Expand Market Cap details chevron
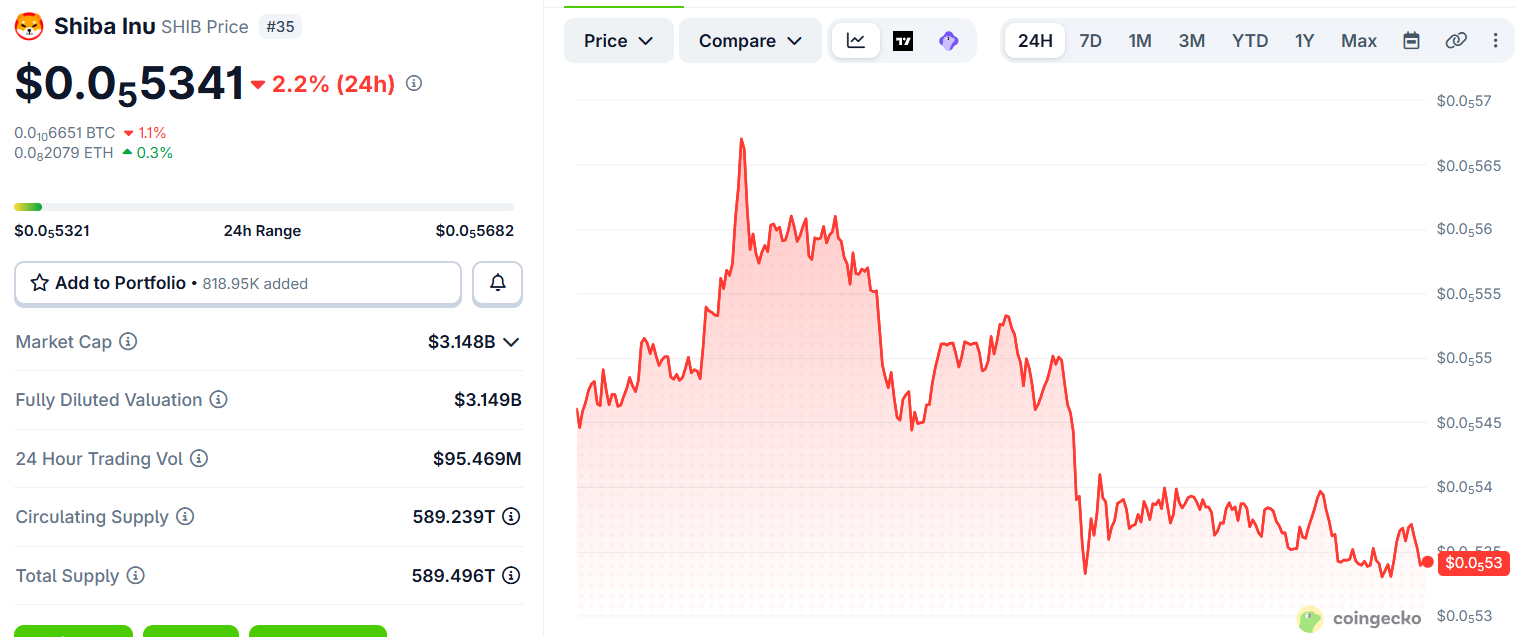The image size is (1522, 637). click(x=511, y=342)
